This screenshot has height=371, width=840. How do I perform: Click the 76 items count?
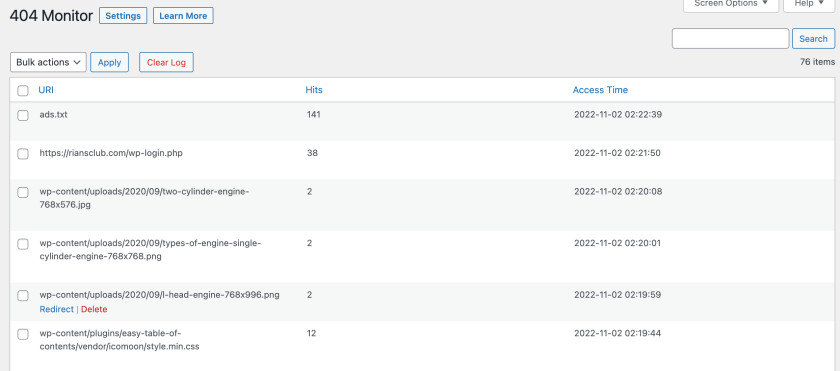pyautogui.click(x=818, y=62)
